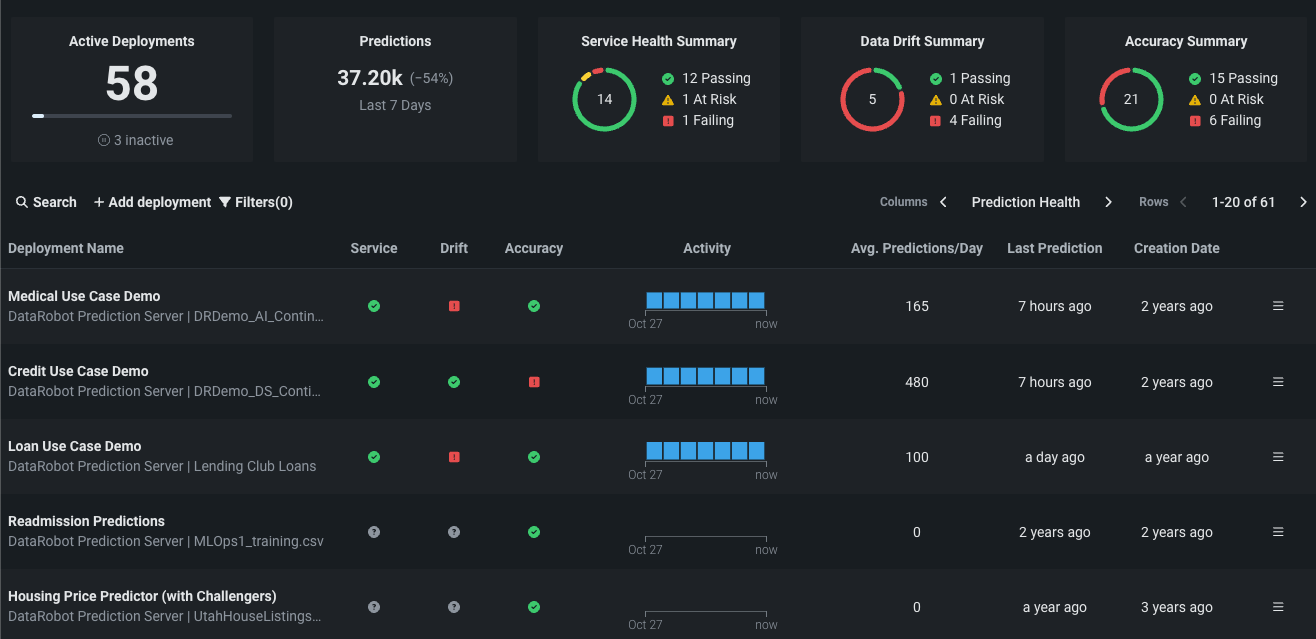Click the passing service icon for Loan Use Case Demo
1316x639 pixels.
click(x=374, y=457)
